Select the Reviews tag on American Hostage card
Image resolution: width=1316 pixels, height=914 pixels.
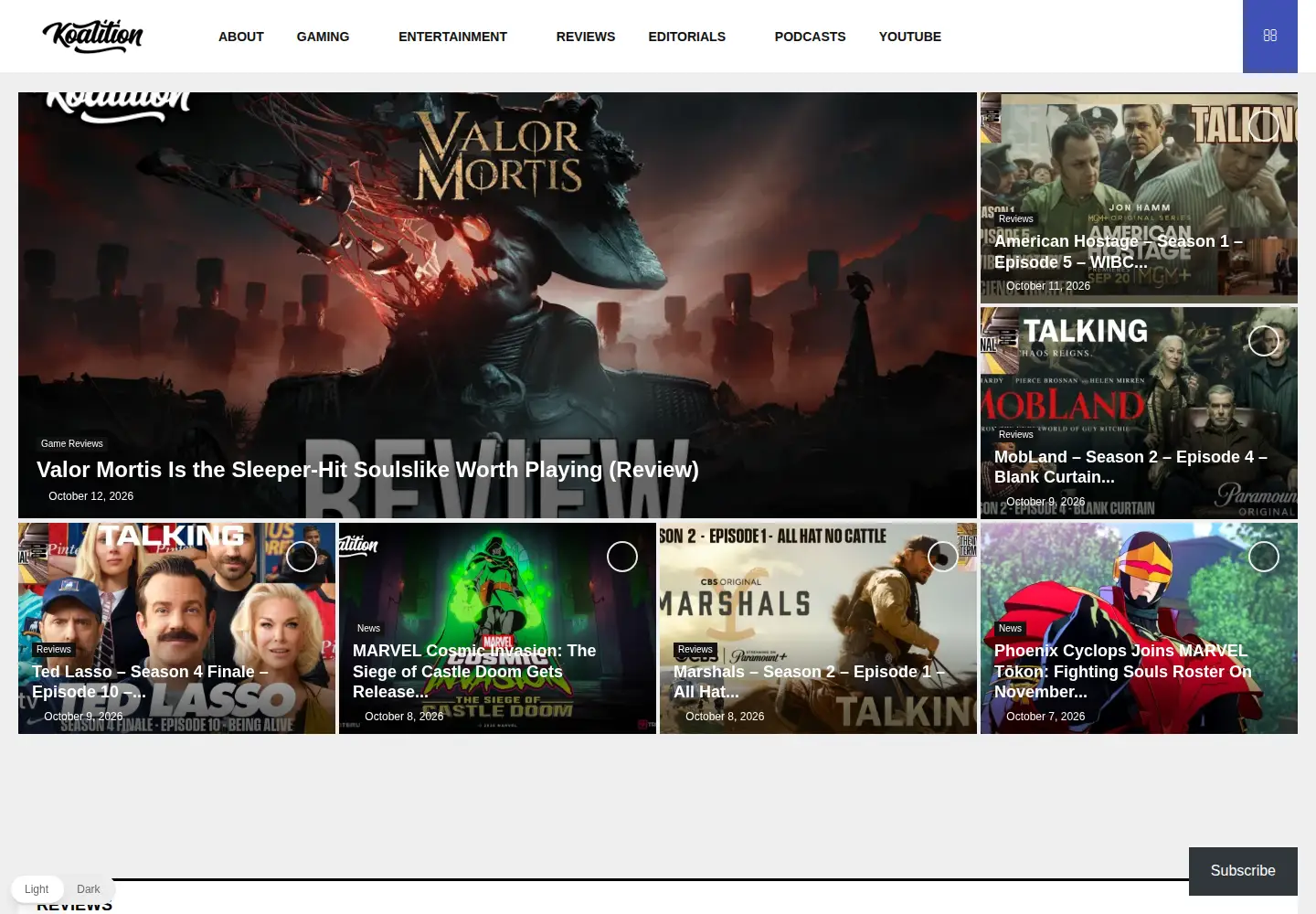click(1016, 218)
